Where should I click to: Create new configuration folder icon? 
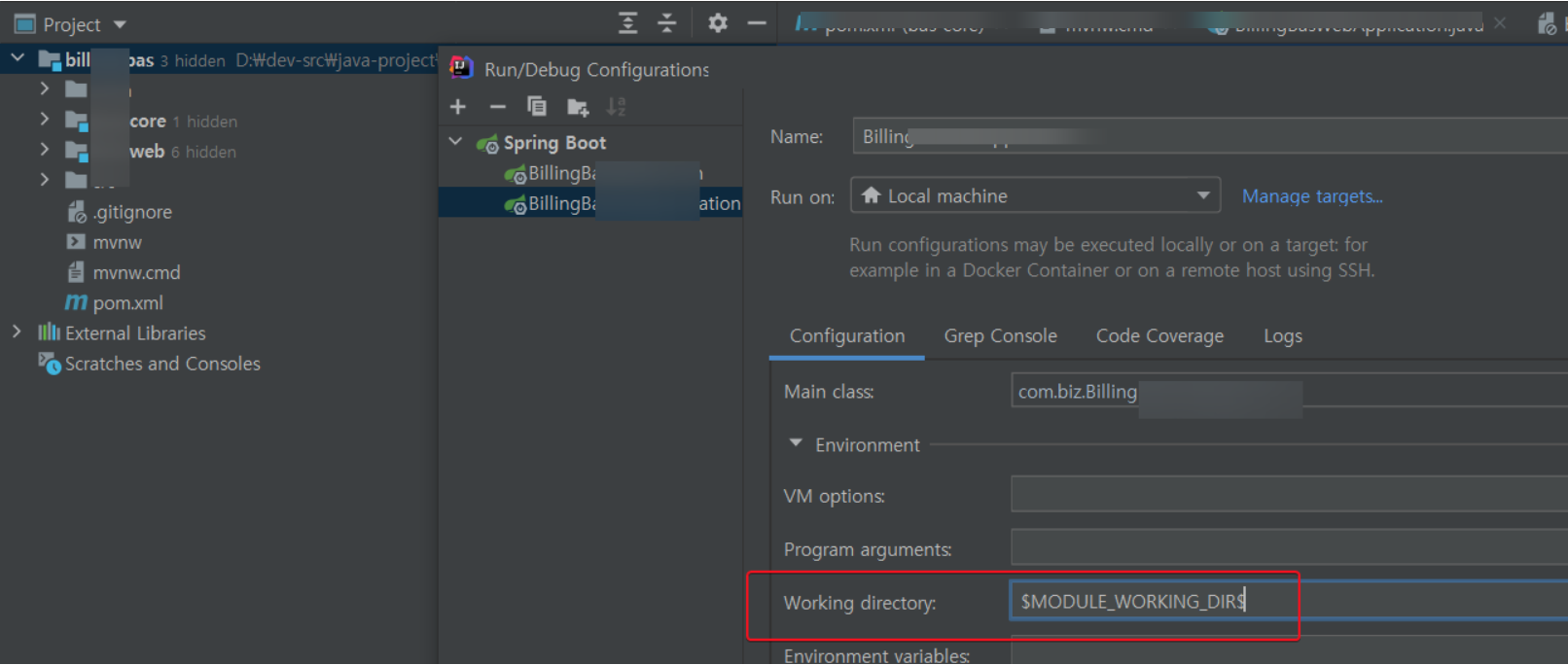click(578, 107)
